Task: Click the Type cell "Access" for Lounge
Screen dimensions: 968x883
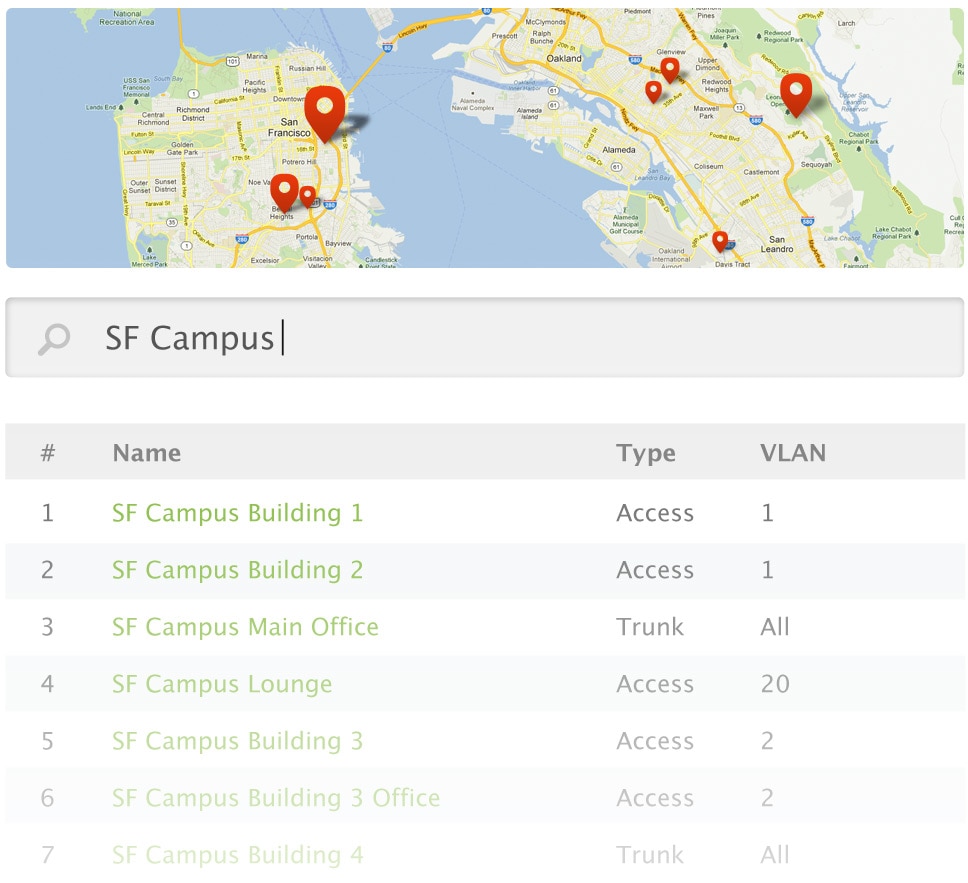Action: [x=655, y=684]
